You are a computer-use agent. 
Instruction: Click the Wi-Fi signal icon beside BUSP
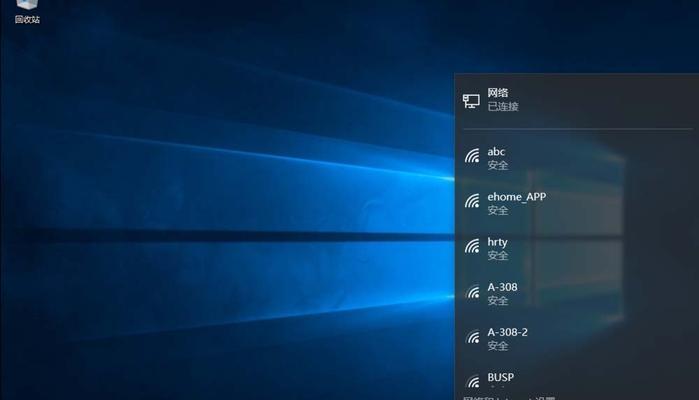(472, 381)
